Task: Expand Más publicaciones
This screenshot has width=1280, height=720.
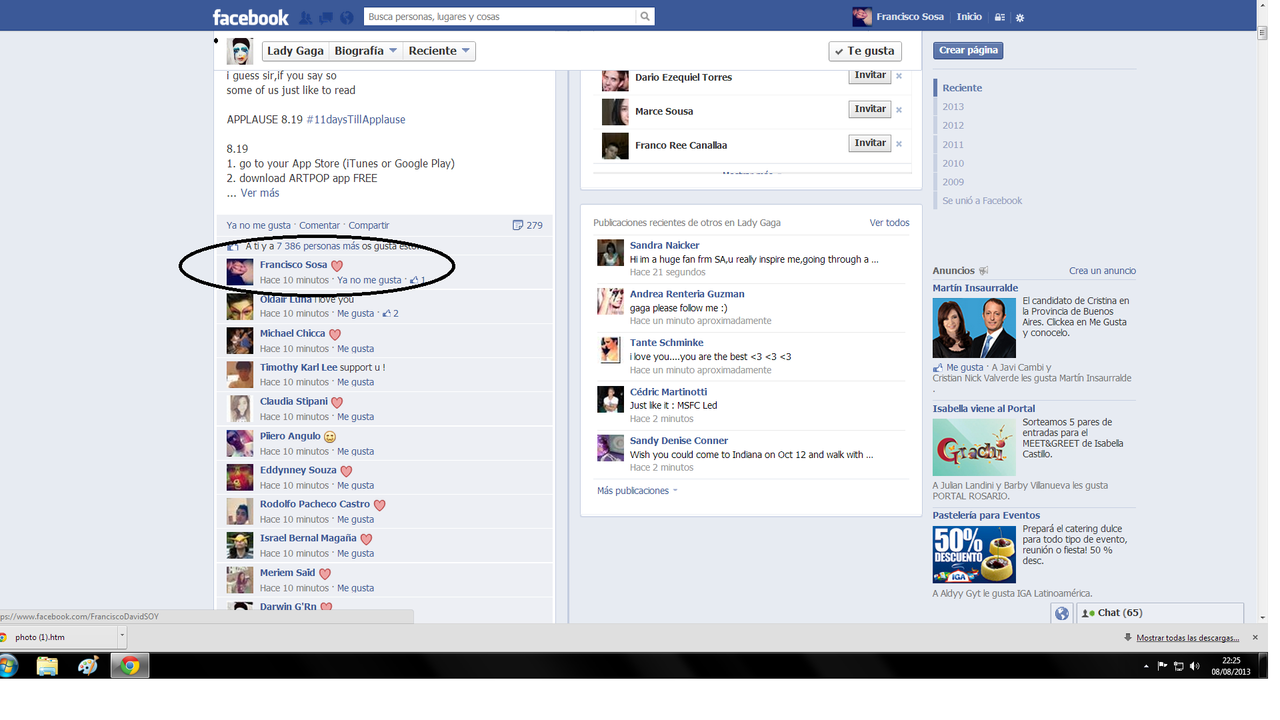Action: pos(637,491)
